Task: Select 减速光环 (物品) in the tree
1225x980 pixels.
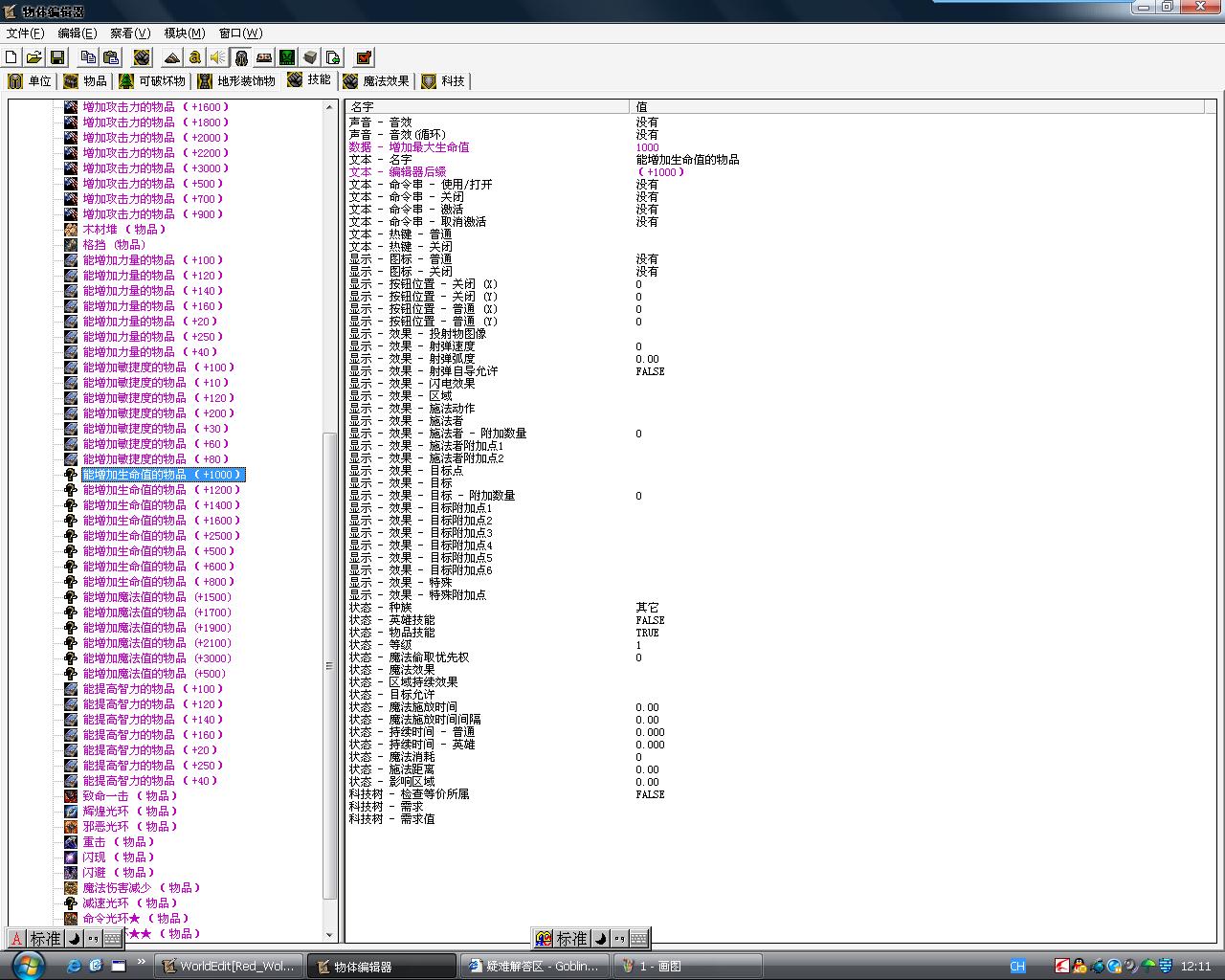Action: coord(130,903)
